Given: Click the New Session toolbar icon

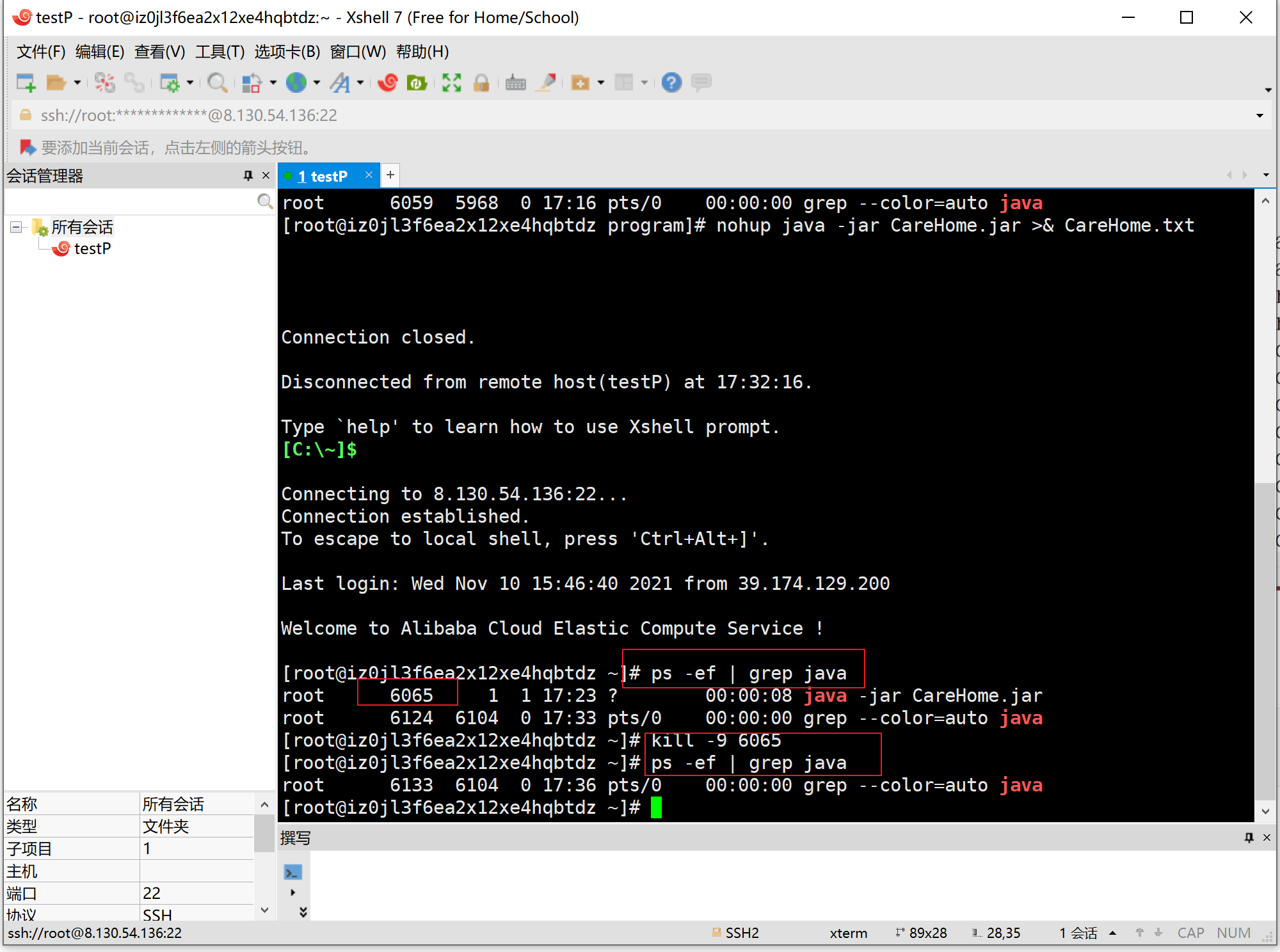Looking at the screenshot, I should coord(26,83).
